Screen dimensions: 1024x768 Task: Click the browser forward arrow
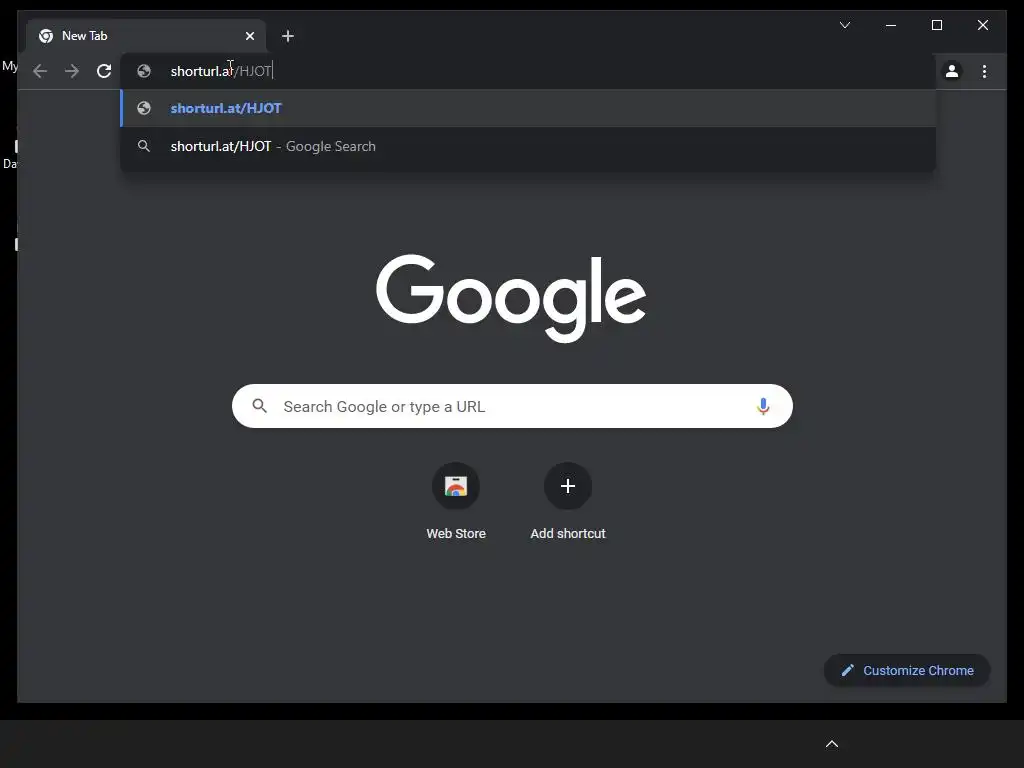[72, 71]
